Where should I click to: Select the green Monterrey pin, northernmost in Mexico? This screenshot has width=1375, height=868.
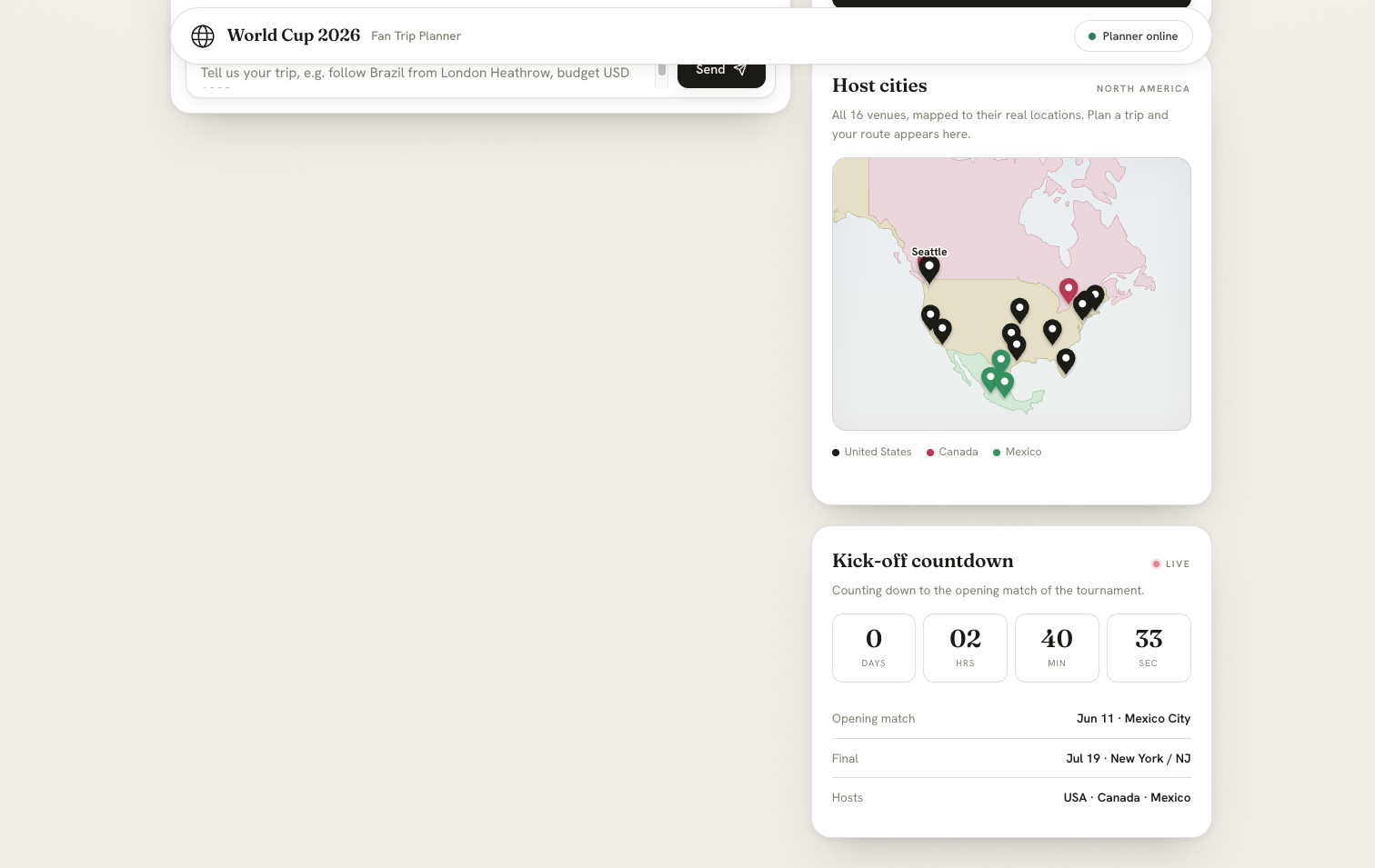coord(1000,362)
